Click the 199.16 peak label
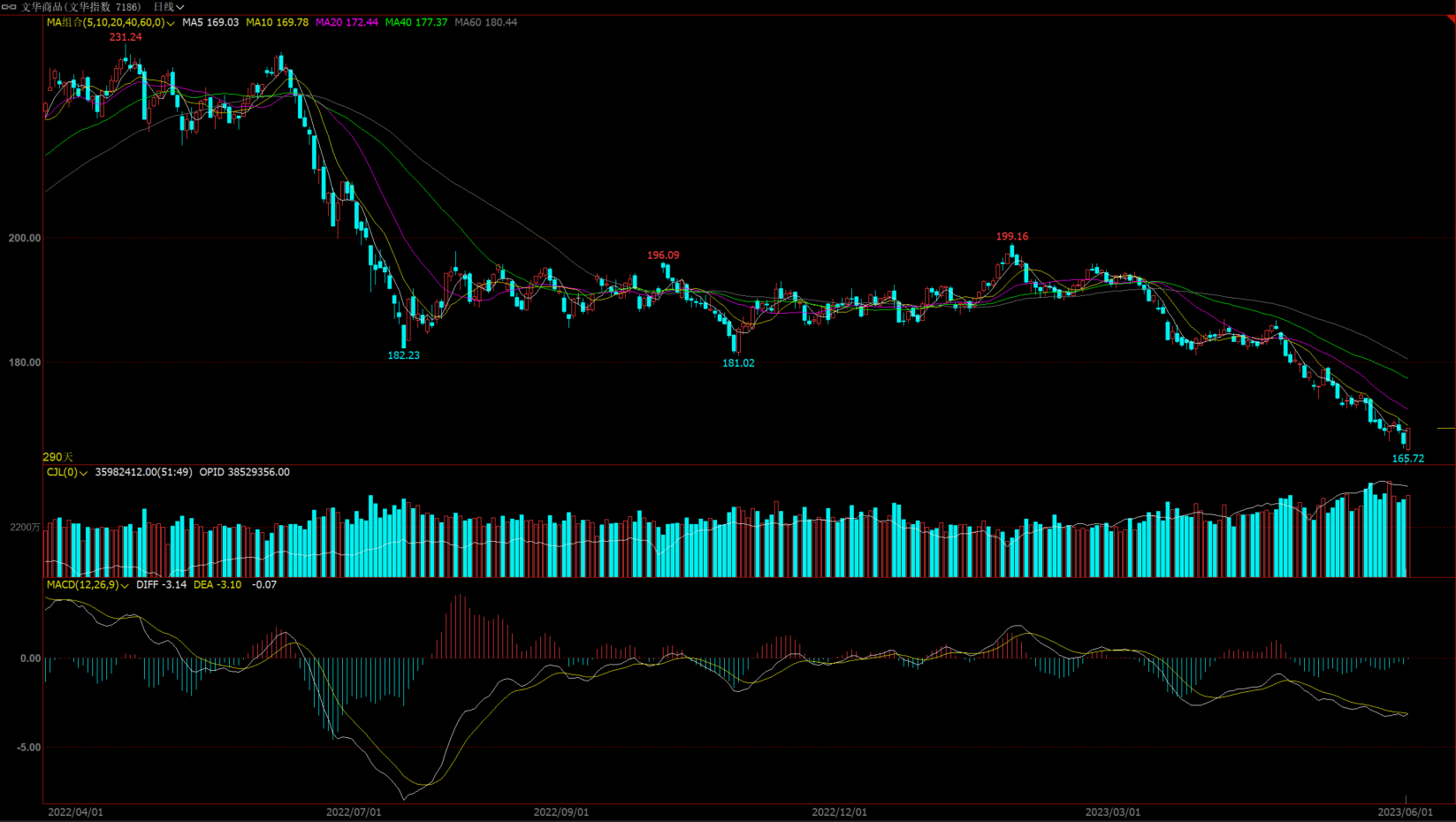 pos(1012,236)
